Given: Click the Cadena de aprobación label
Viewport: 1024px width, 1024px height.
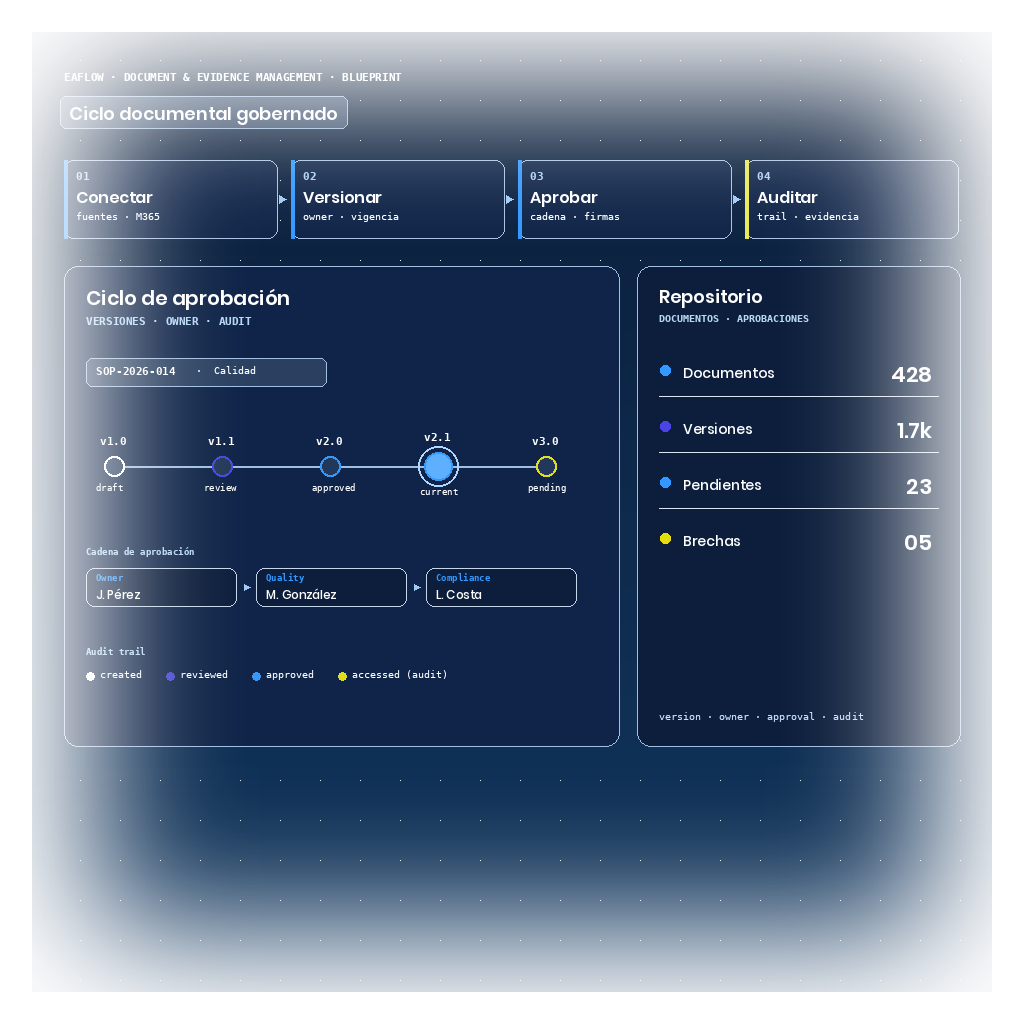Looking at the screenshot, I should 140,552.
